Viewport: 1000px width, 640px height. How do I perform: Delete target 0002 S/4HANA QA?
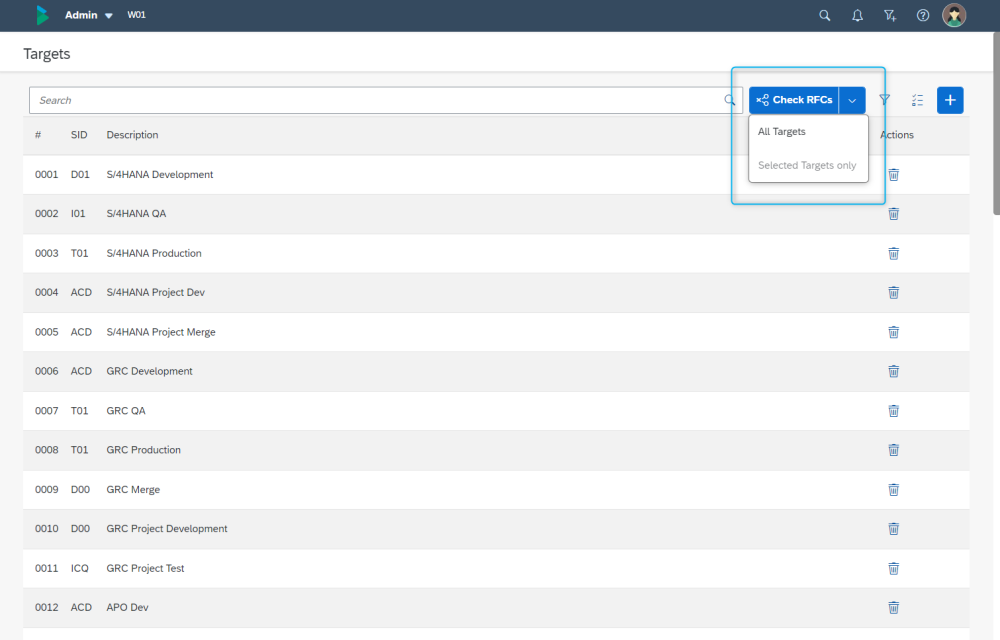[893, 214]
